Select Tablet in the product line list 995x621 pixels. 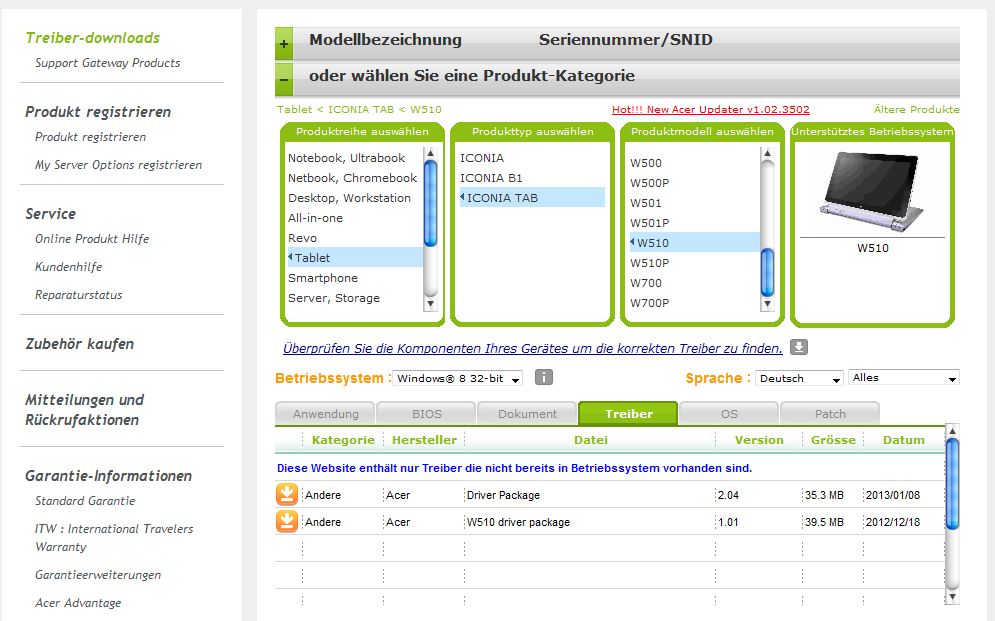[x=355, y=258]
